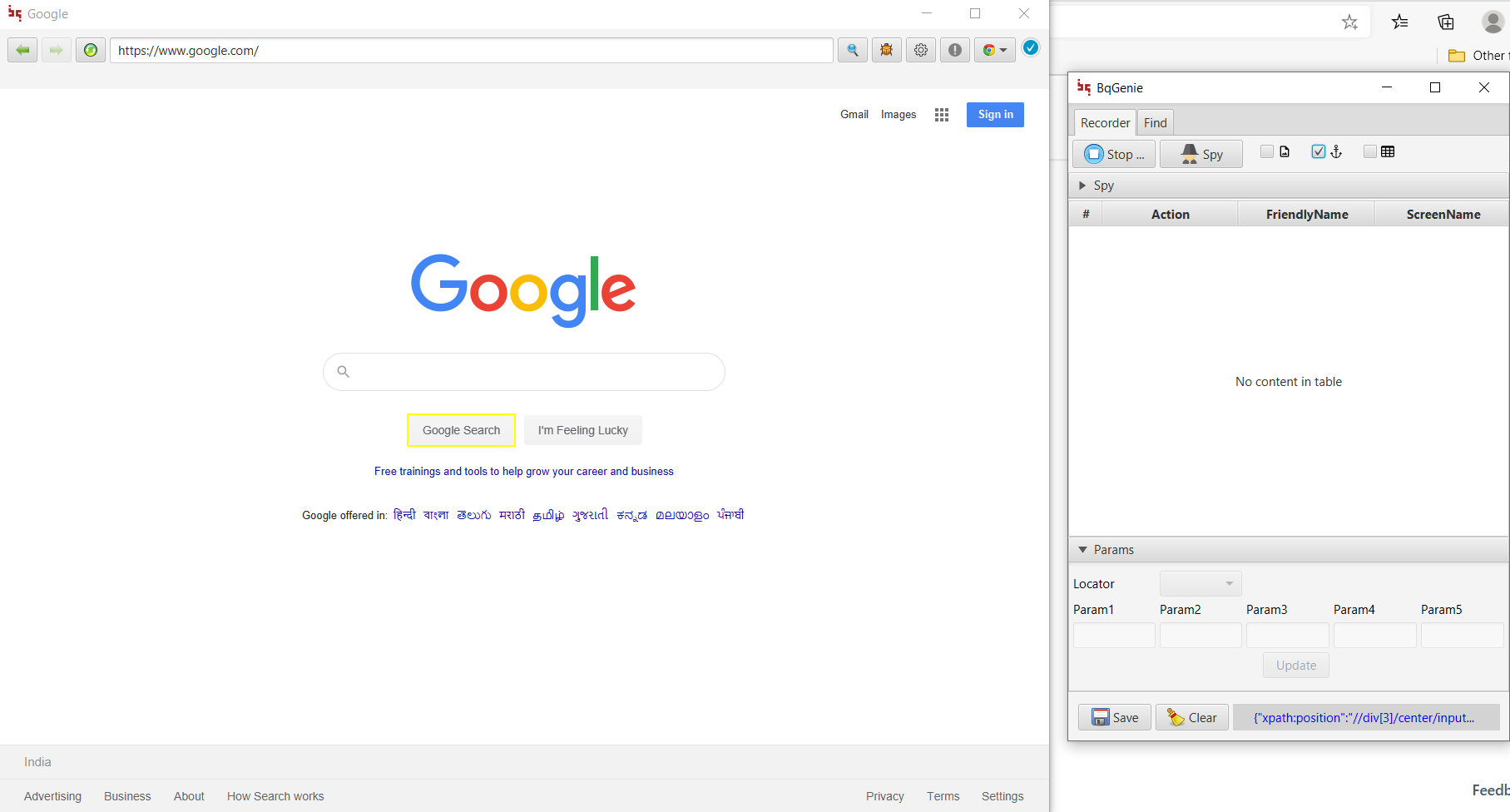1510x812 pixels.
Task: Click the blue checkmark circle icon
Action: point(1031,47)
